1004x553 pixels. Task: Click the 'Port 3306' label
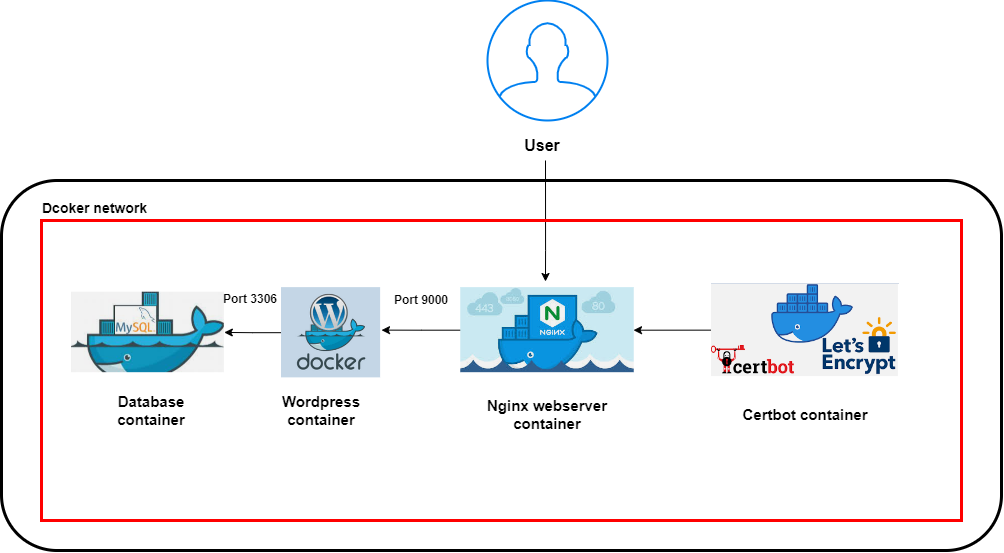[250, 299]
